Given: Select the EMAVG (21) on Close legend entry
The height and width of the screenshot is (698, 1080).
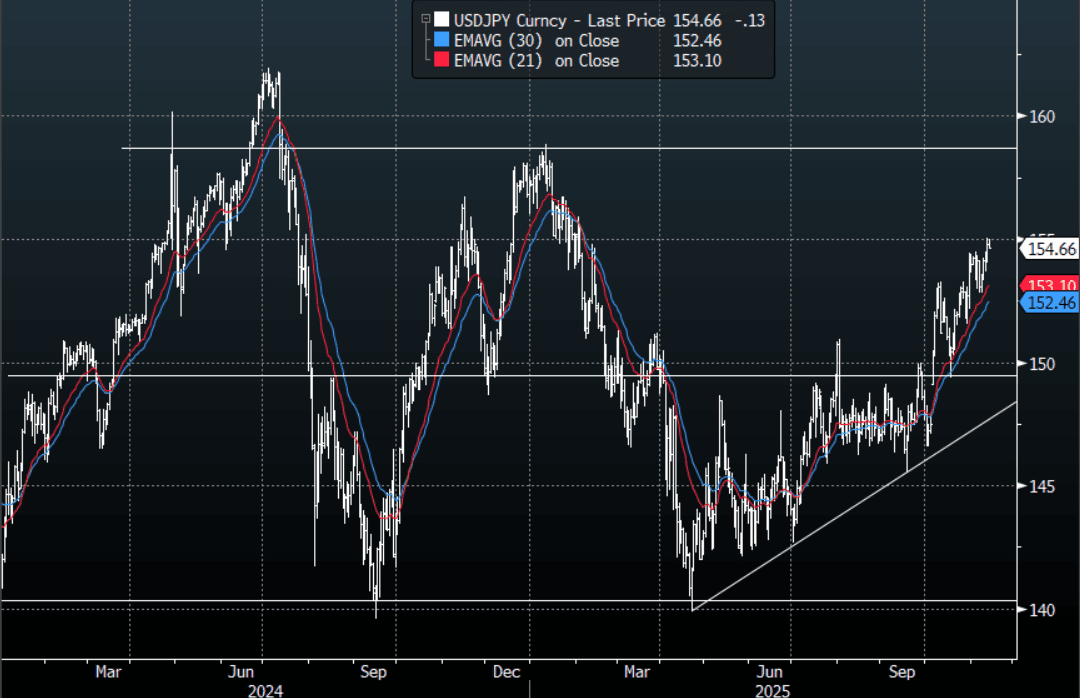Looking at the screenshot, I should click(x=537, y=61).
